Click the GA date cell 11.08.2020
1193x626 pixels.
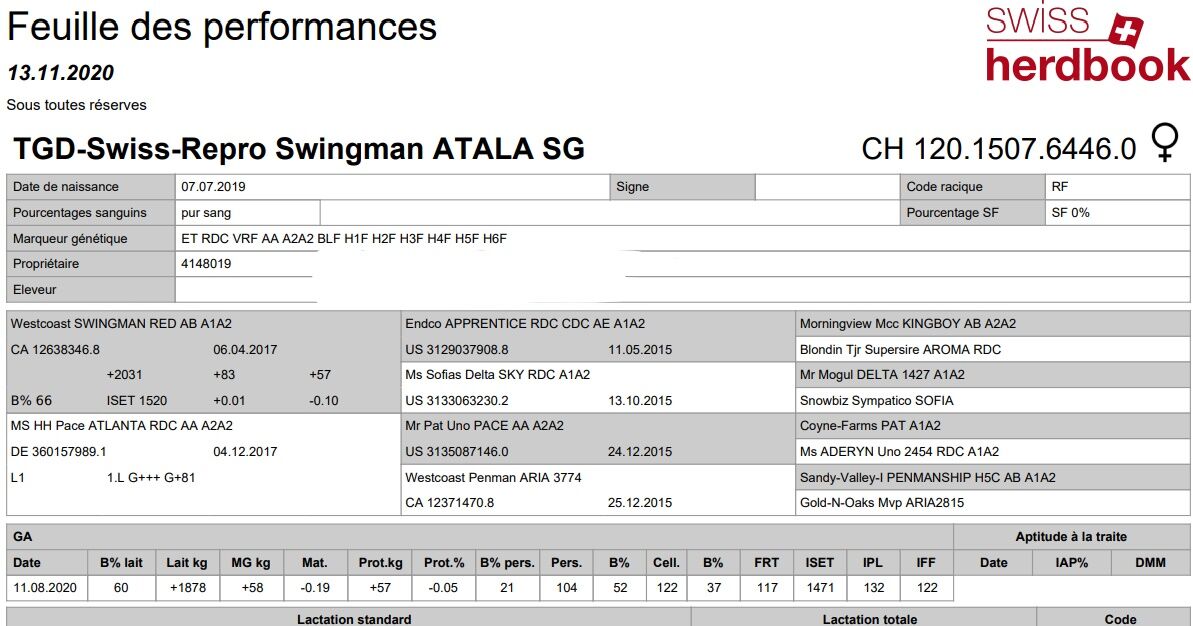tap(46, 588)
